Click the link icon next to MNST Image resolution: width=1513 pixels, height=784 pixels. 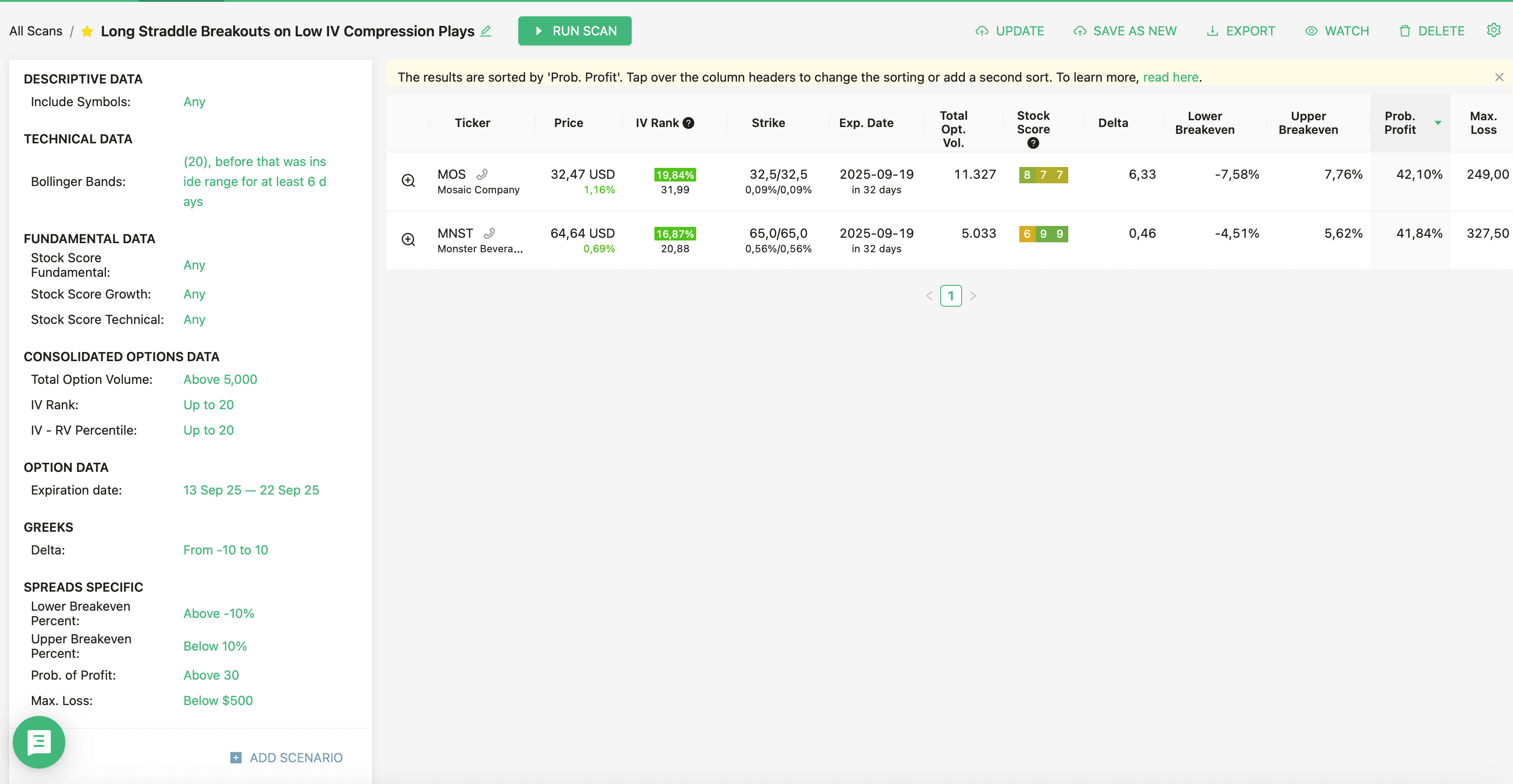point(489,233)
